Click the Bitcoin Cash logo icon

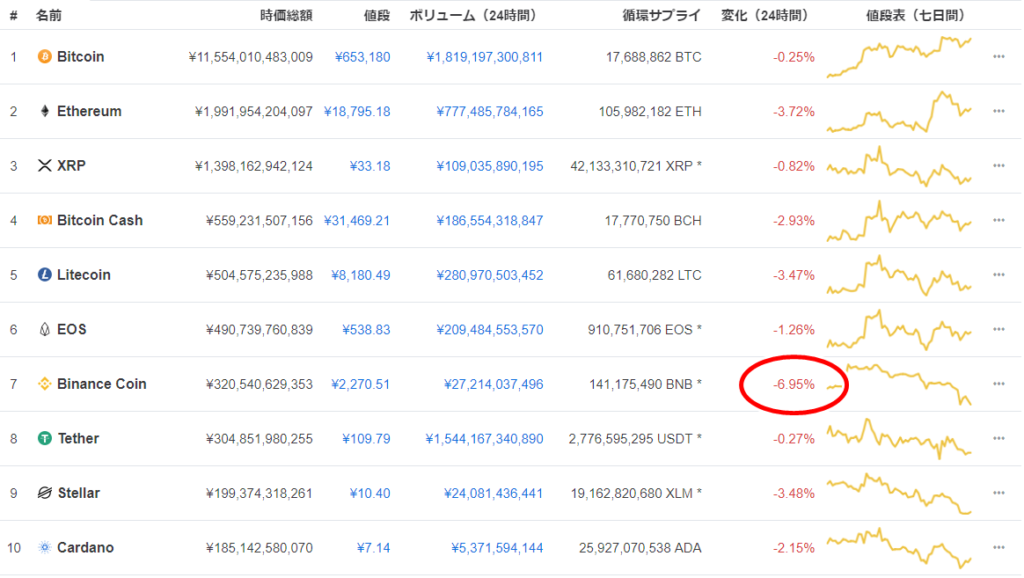tap(44, 220)
